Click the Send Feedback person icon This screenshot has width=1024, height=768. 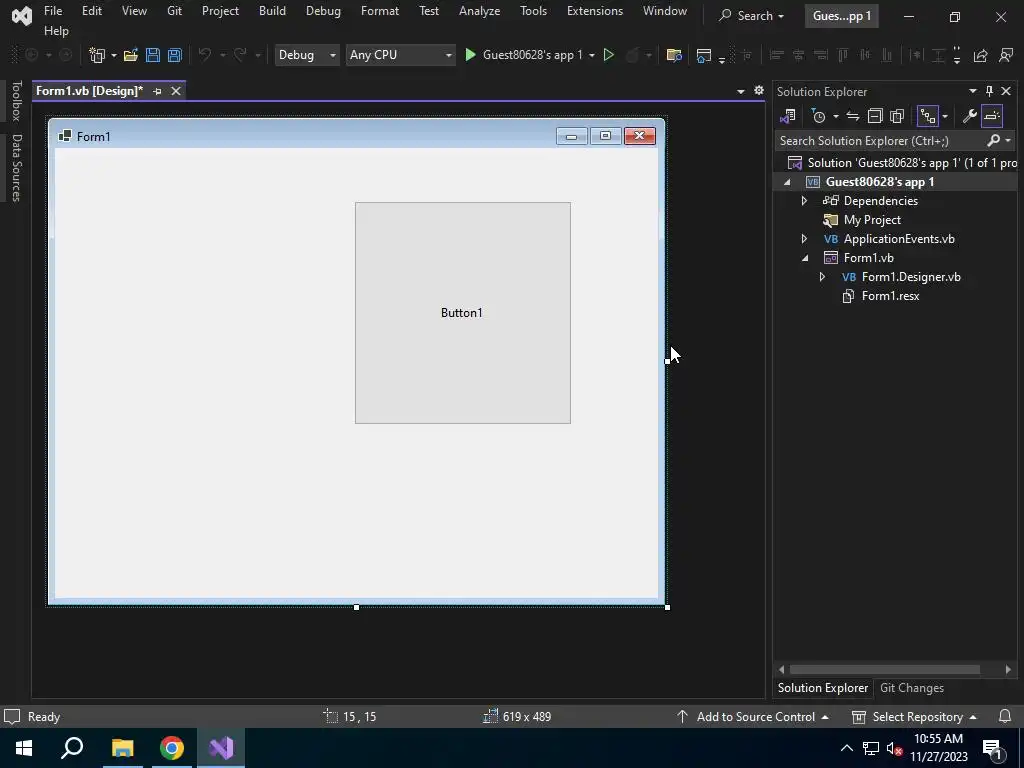(1006, 56)
